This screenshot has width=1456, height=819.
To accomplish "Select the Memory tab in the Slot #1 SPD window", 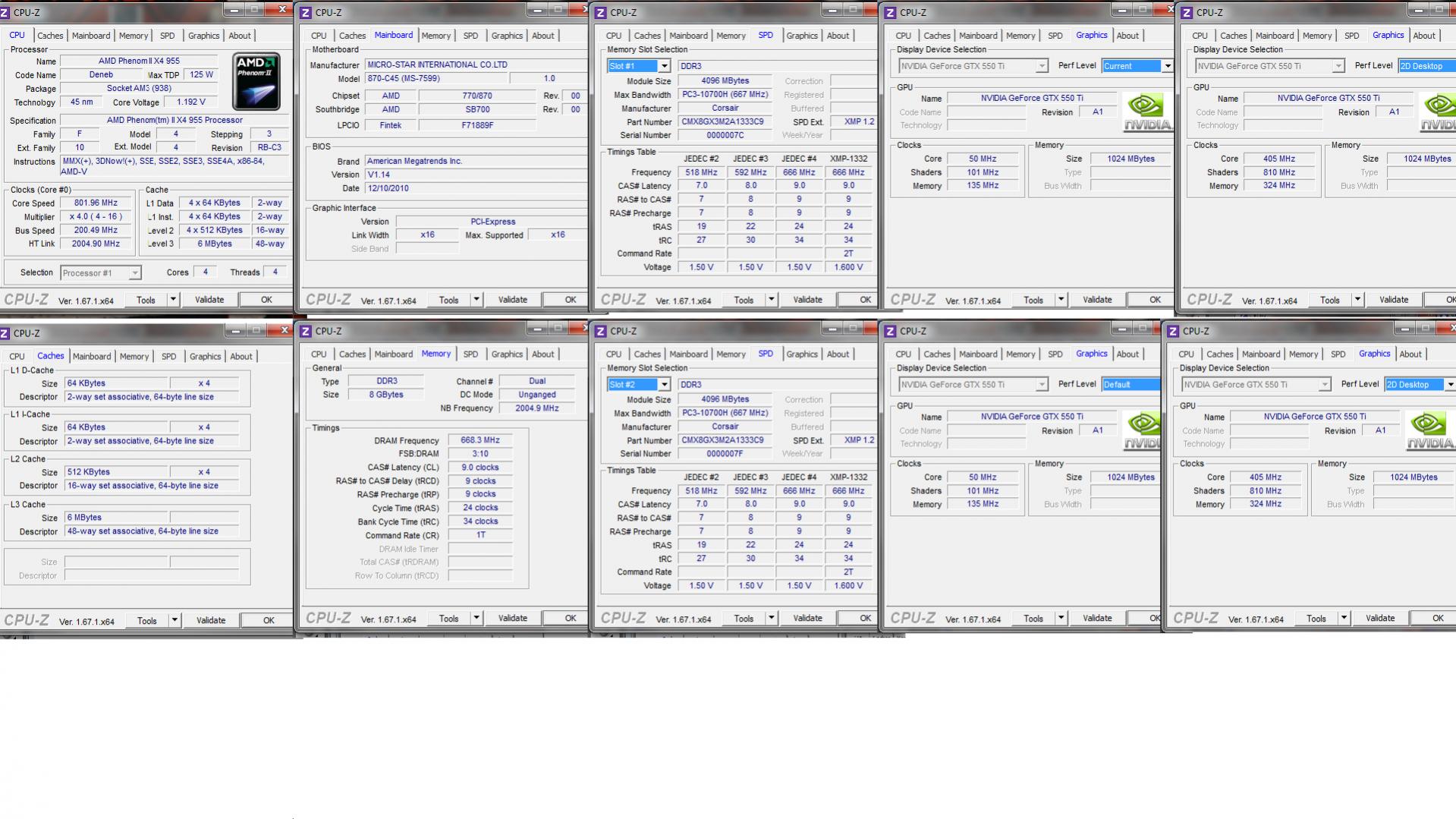I will point(731,36).
